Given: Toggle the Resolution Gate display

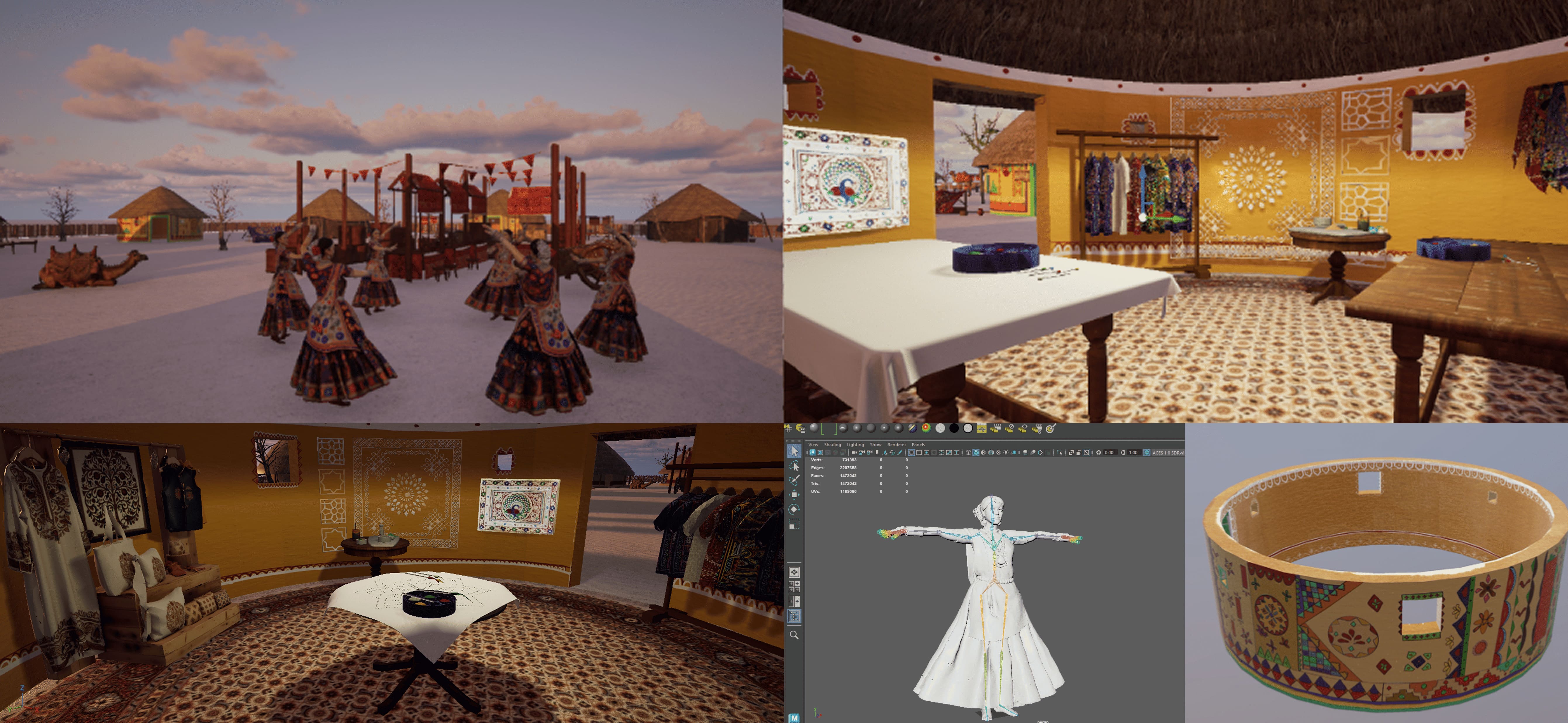Looking at the screenshot, I should pyautogui.click(x=926, y=452).
